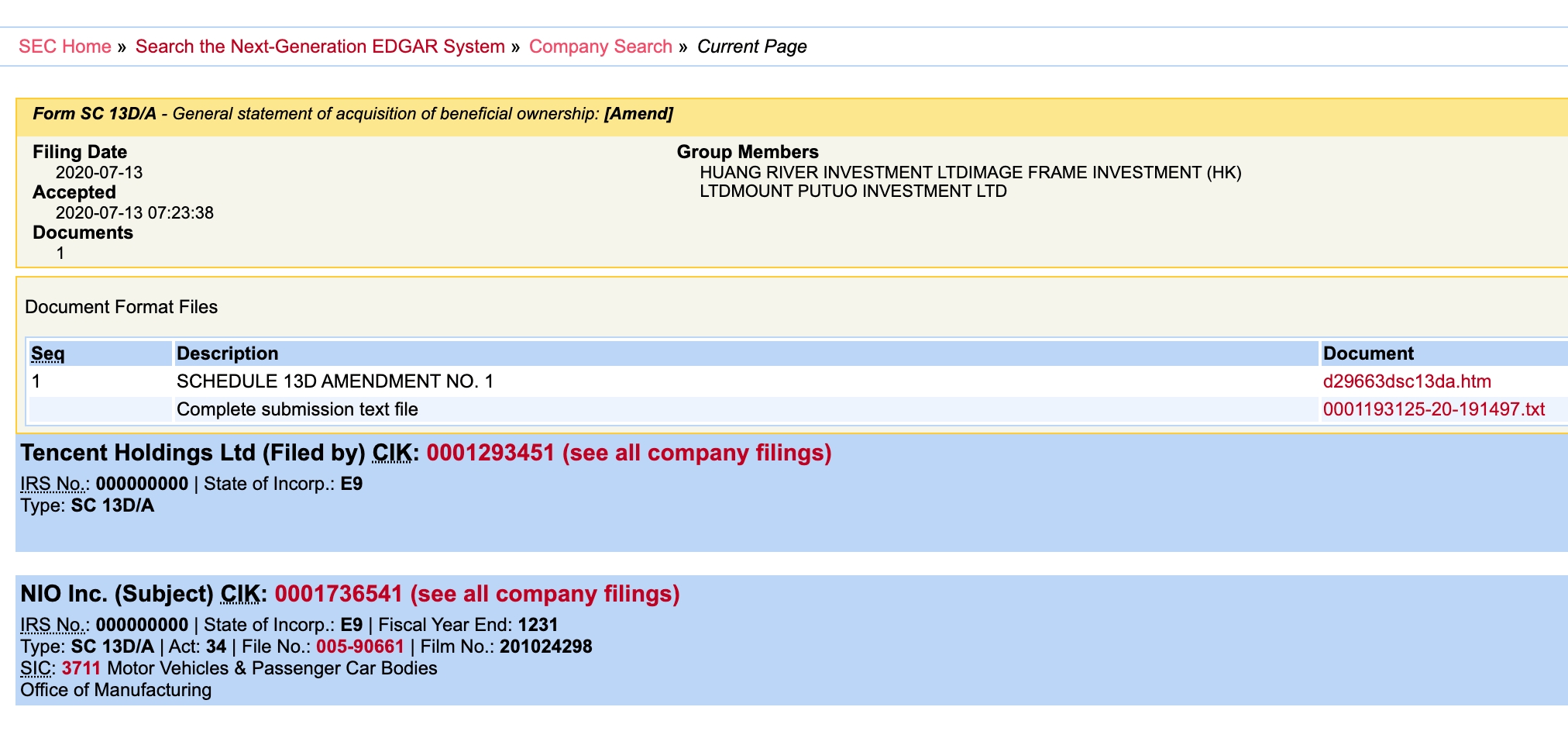This screenshot has height=738, width=1568.
Task: View all NIO Inc. filings via CIK 0001736541
Action: [477, 594]
